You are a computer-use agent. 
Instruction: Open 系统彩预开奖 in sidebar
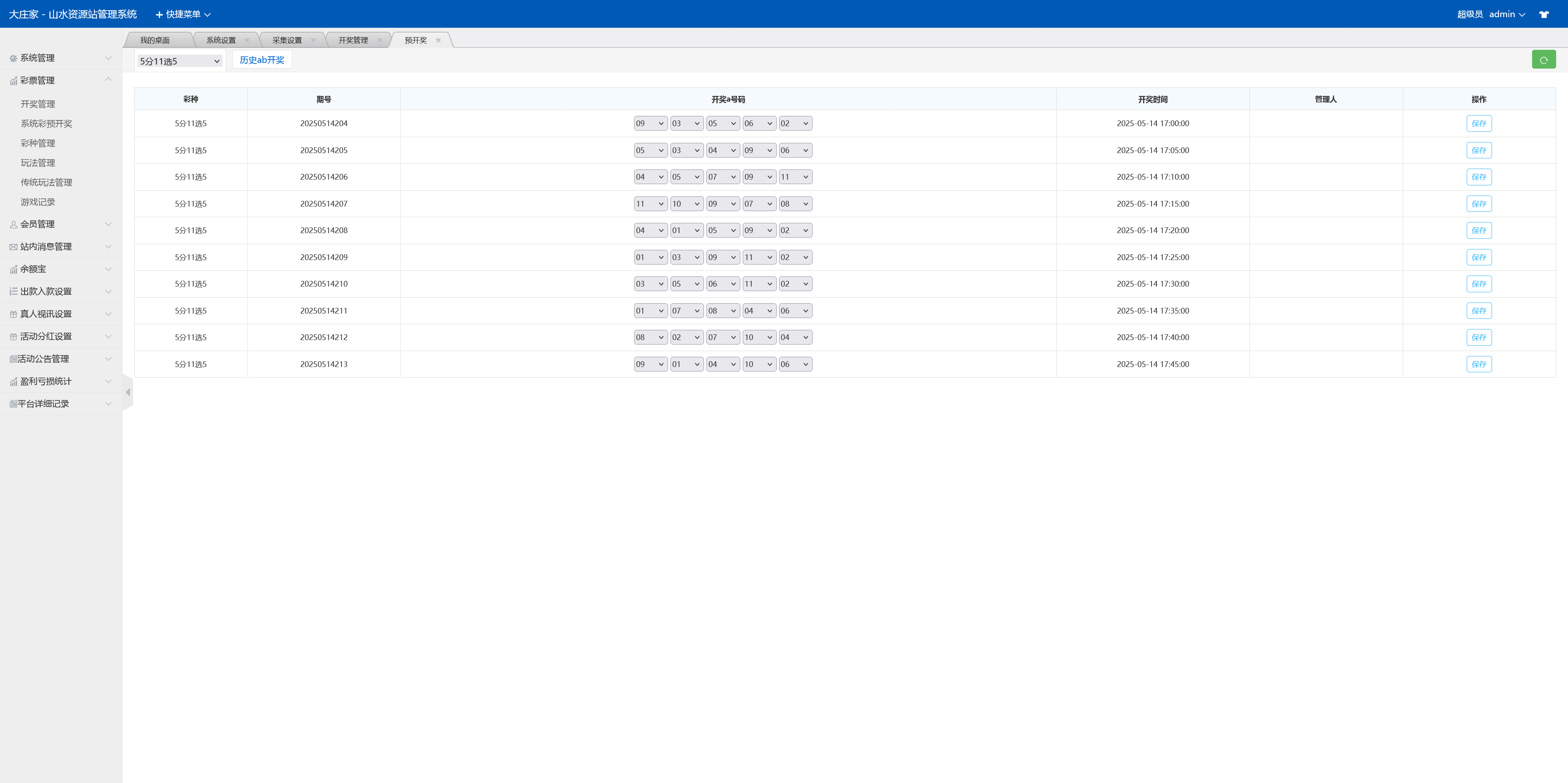46,124
